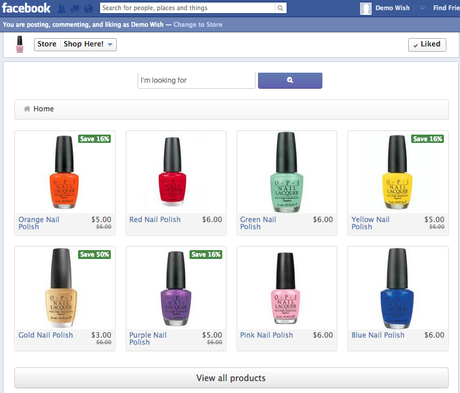
Task: Click the $6.00 price of Red Nail Polish
Action: click(x=212, y=219)
